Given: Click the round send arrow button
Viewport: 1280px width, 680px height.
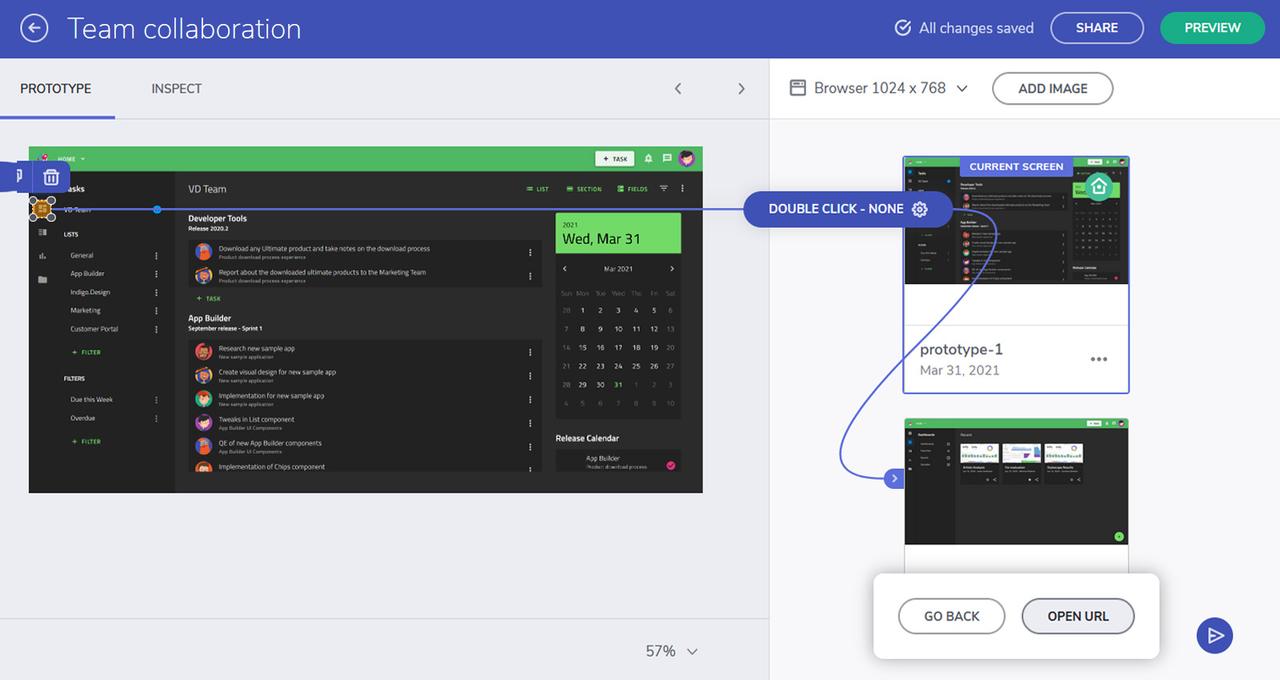Looking at the screenshot, I should pos(1215,635).
